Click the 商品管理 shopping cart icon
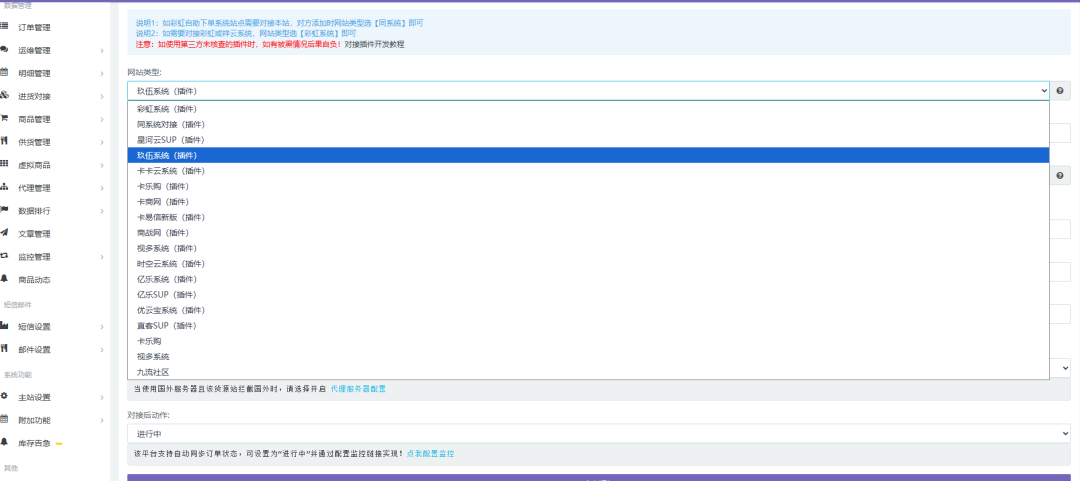 pyautogui.click(x=5, y=118)
